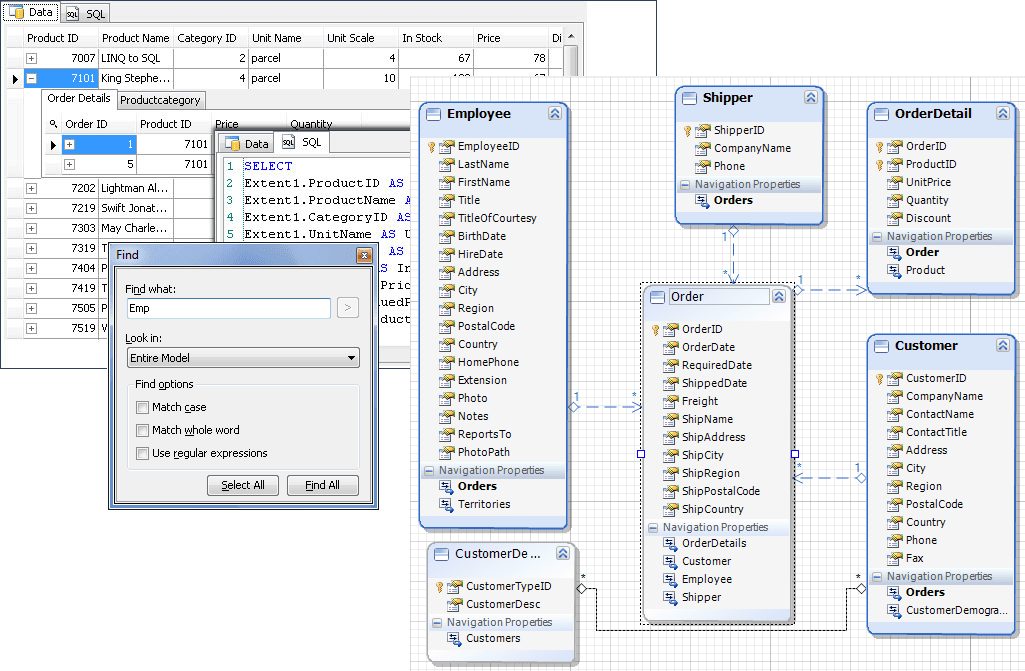The width and height of the screenshot is (1025, 671).
Task: Collapse the Employee entity with chevron button
Action: [555, 113]
